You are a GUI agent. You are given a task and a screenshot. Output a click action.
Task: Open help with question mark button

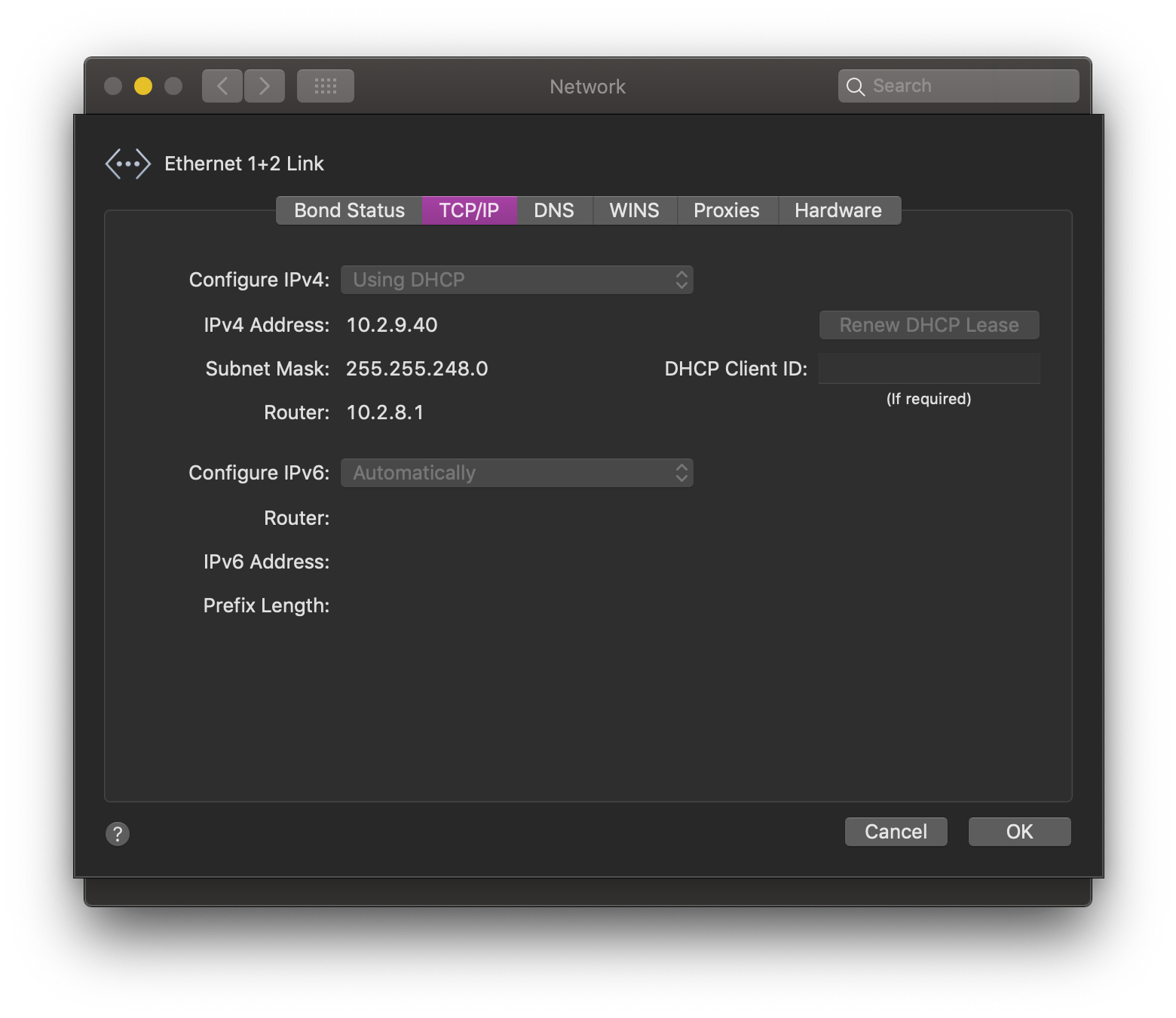(x=118, y=833)
